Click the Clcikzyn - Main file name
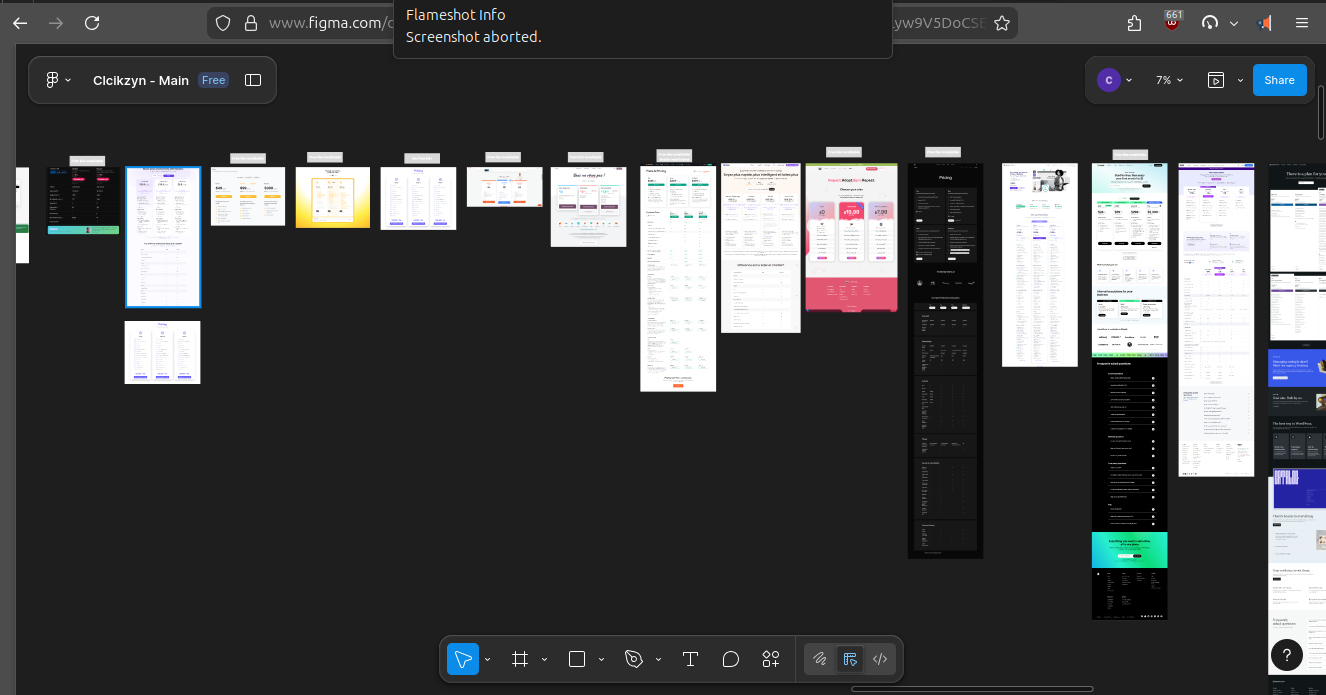Screen dimensions: 1326x695 coord(141,80)
